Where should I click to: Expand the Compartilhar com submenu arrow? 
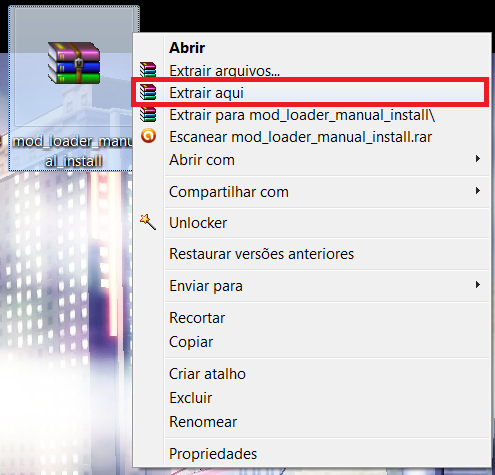point(478,191)
